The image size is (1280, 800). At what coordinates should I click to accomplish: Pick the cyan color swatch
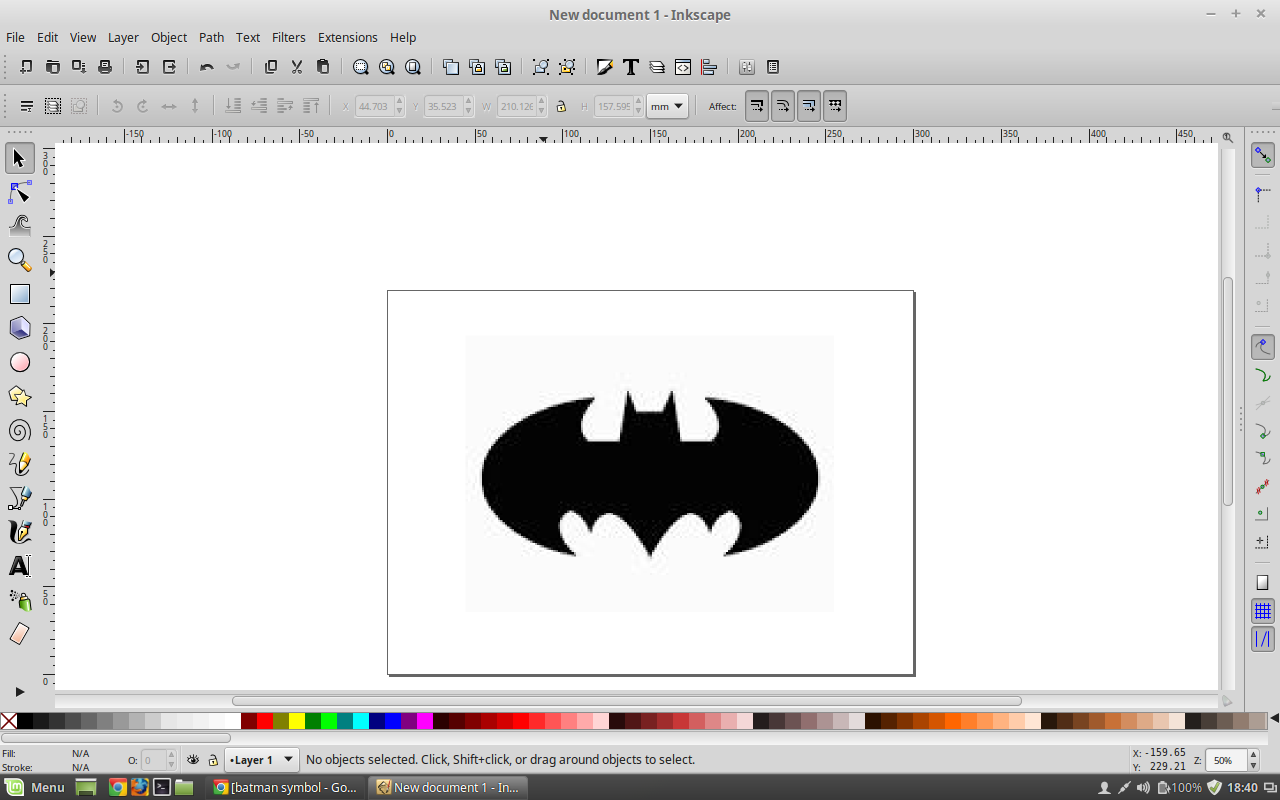[x=361, y=721]
